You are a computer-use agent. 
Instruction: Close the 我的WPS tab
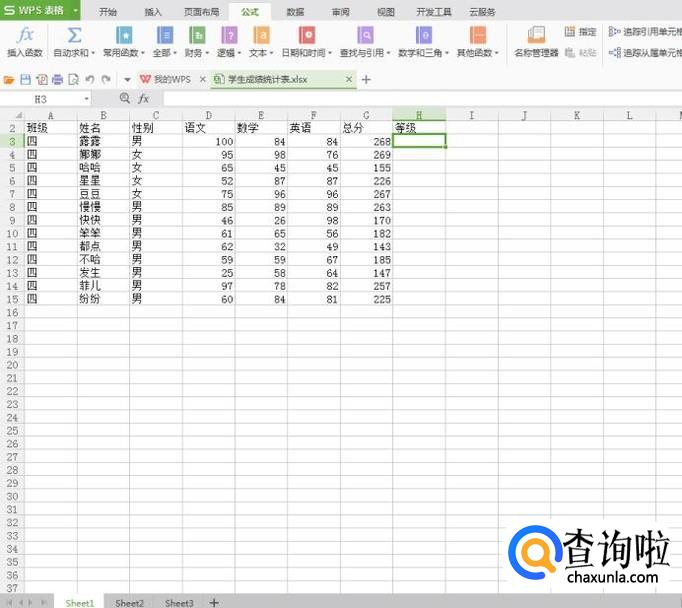click(203, 79)
